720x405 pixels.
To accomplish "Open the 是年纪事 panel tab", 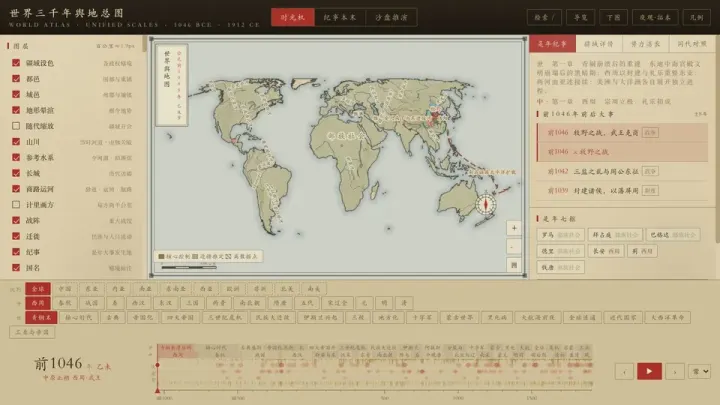I will [x=552, y=44].
